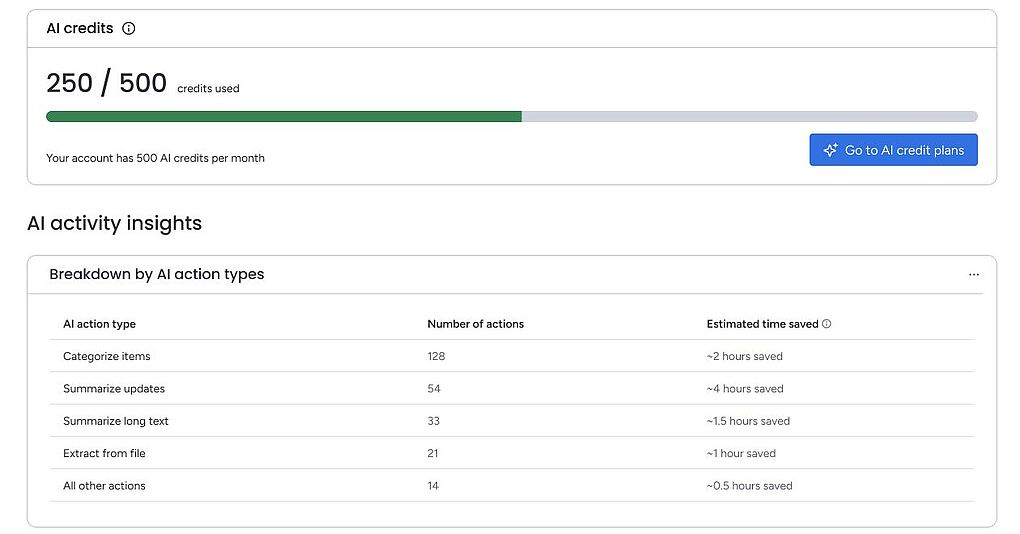
Task: Select the Summarize updates row
Action: (x=512, y=388)
